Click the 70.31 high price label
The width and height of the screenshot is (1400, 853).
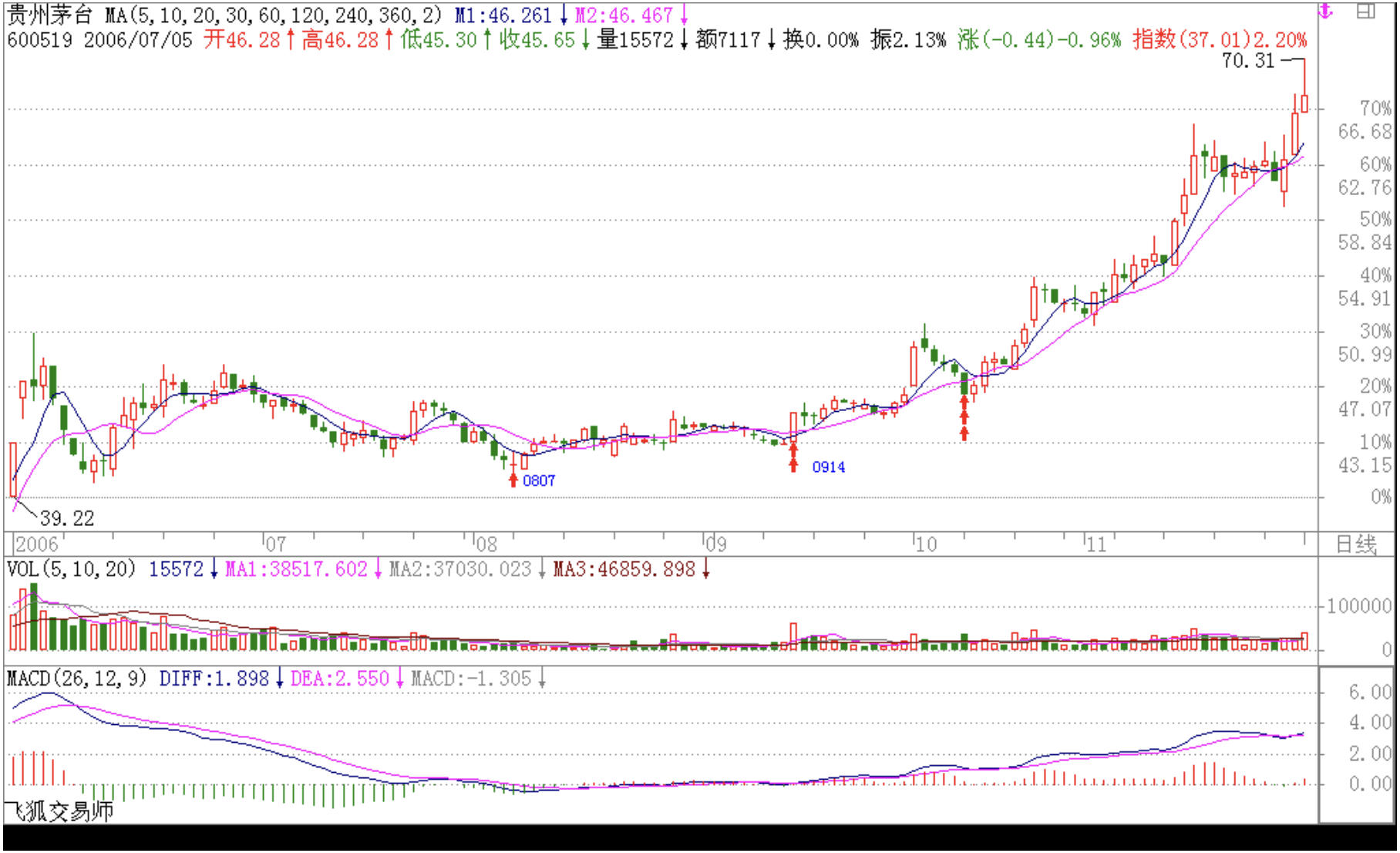pos(1248,61)
